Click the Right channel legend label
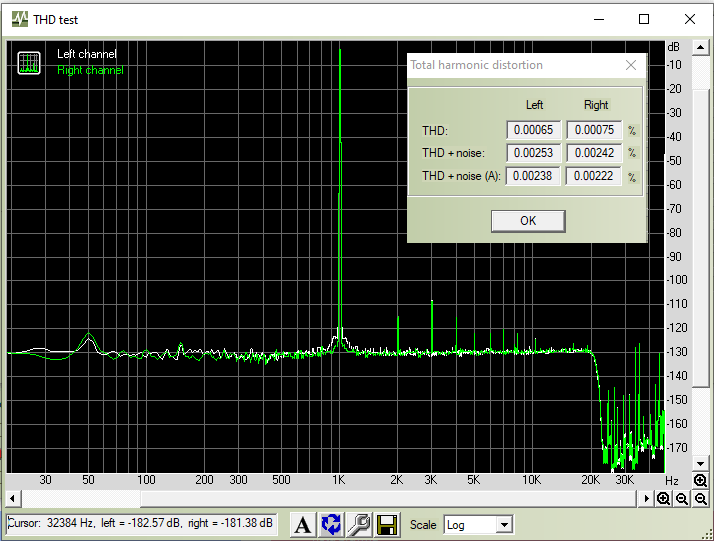Image resolution: width=714 pixels, height=541 pixels. (x=90, y=70)
